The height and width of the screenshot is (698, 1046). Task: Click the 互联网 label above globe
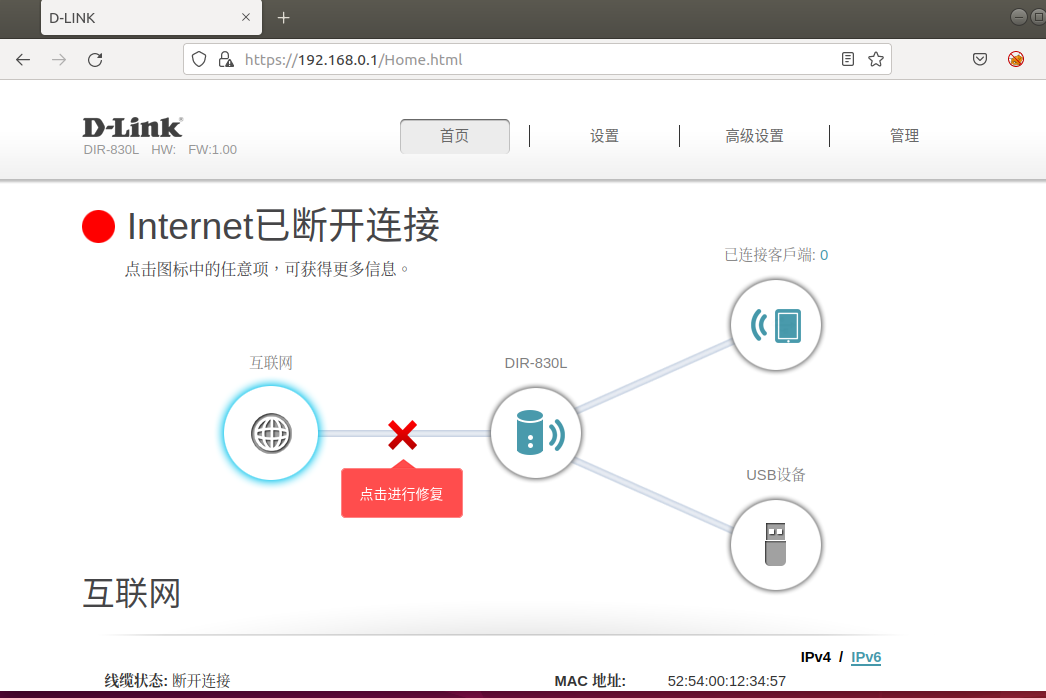tap(271, 363)
